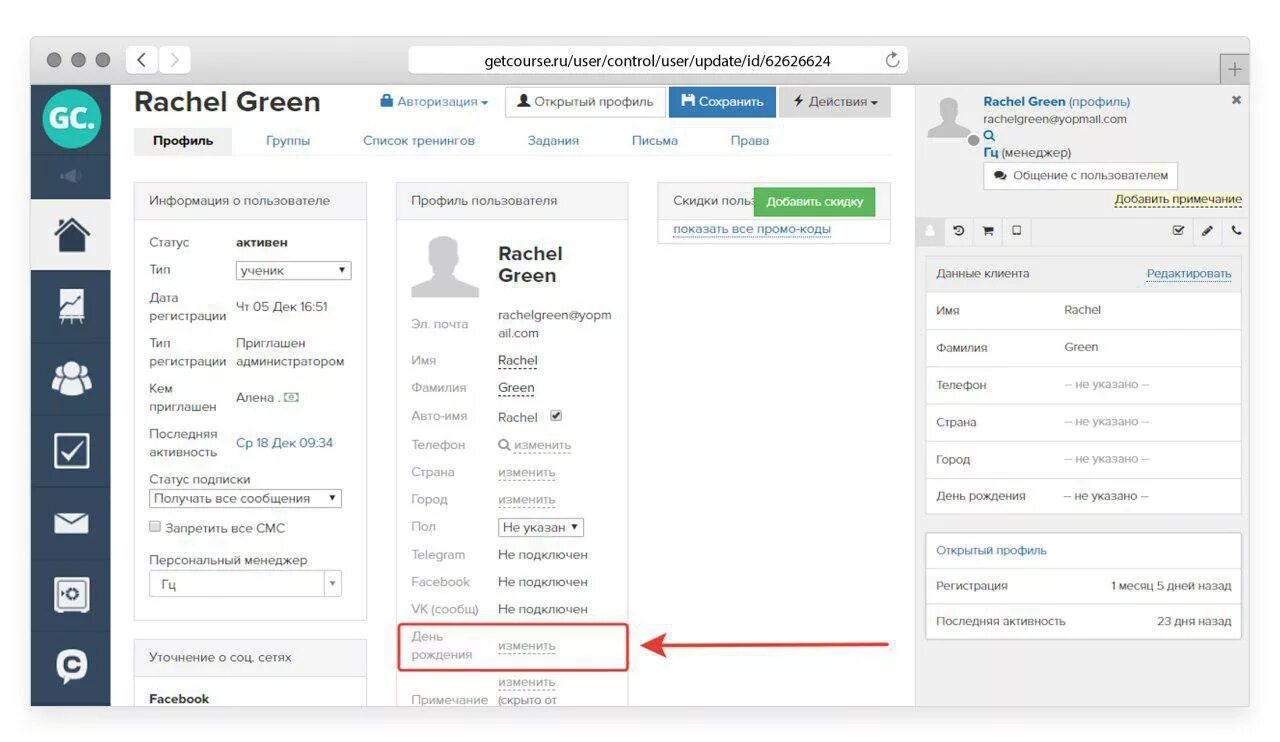
Task: Switch to the Права tab
Action: pos(750,141)
